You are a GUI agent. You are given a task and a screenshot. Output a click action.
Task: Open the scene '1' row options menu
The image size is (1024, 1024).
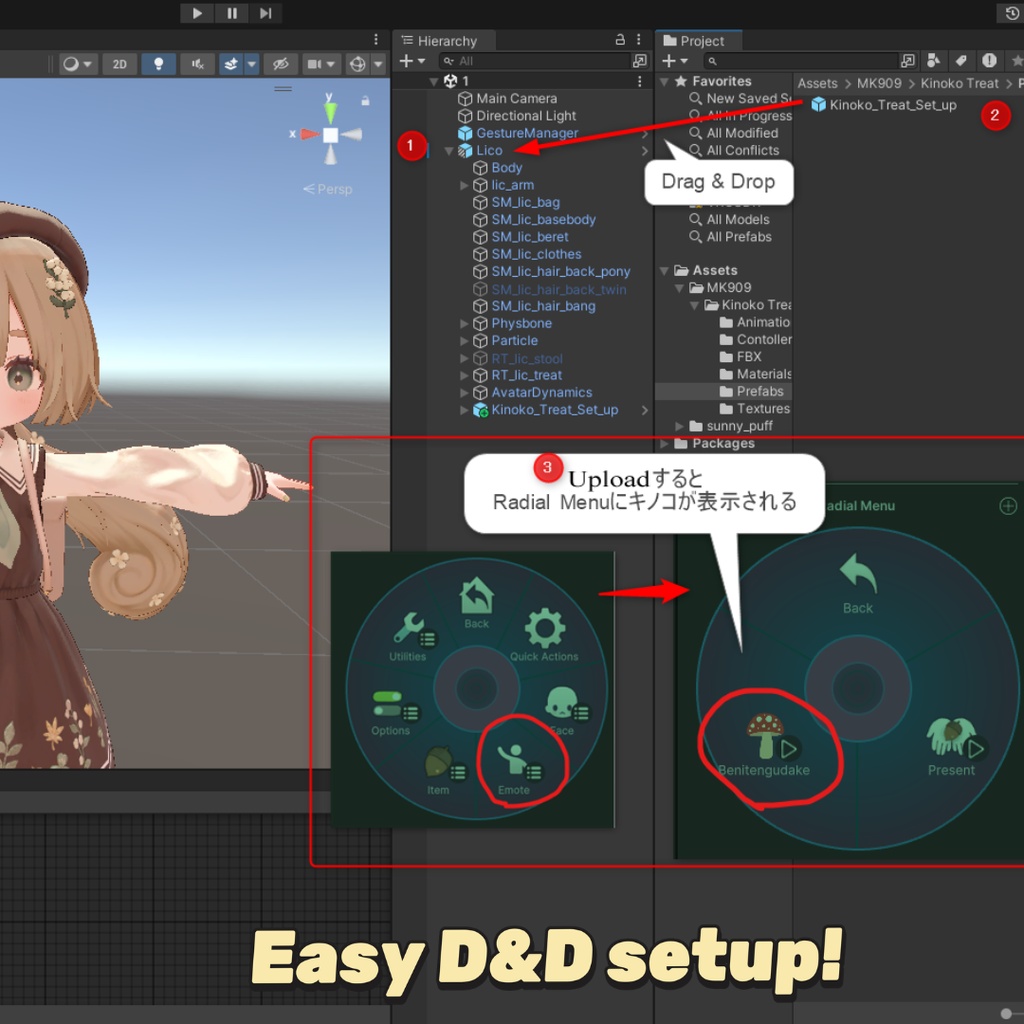tap(639, 81)
